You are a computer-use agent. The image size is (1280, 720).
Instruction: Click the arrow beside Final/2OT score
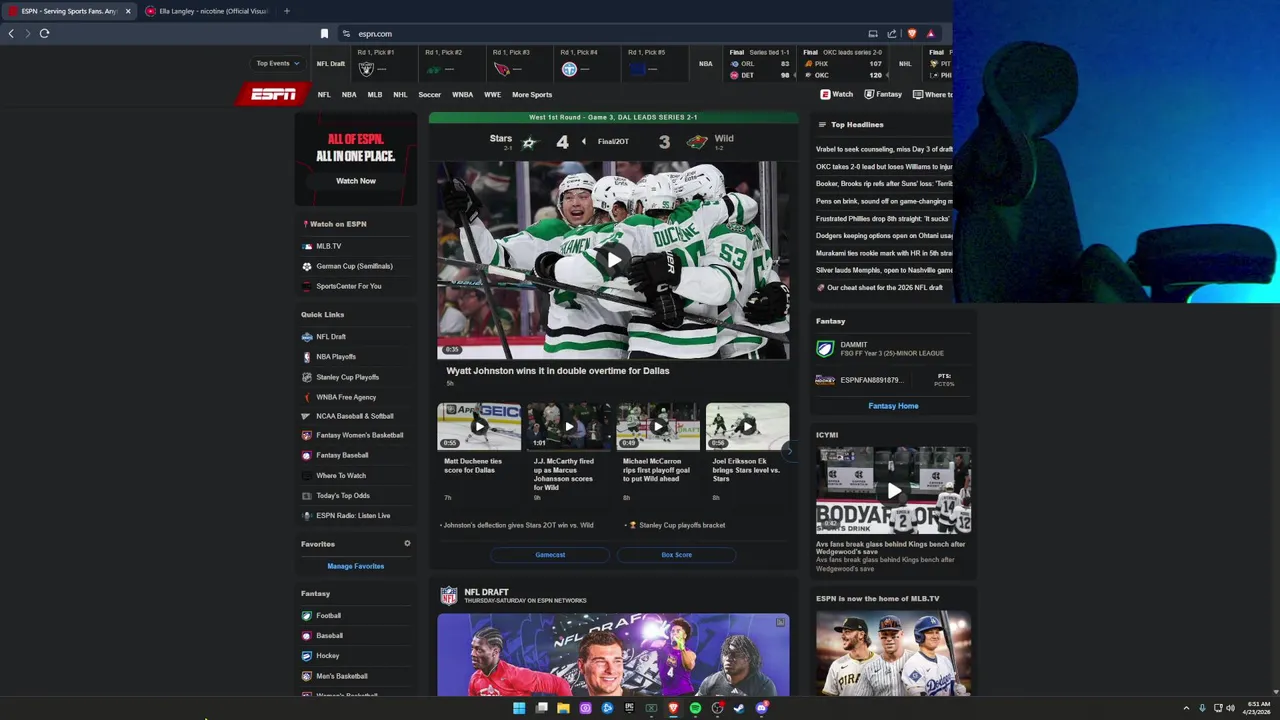(584, 141)
